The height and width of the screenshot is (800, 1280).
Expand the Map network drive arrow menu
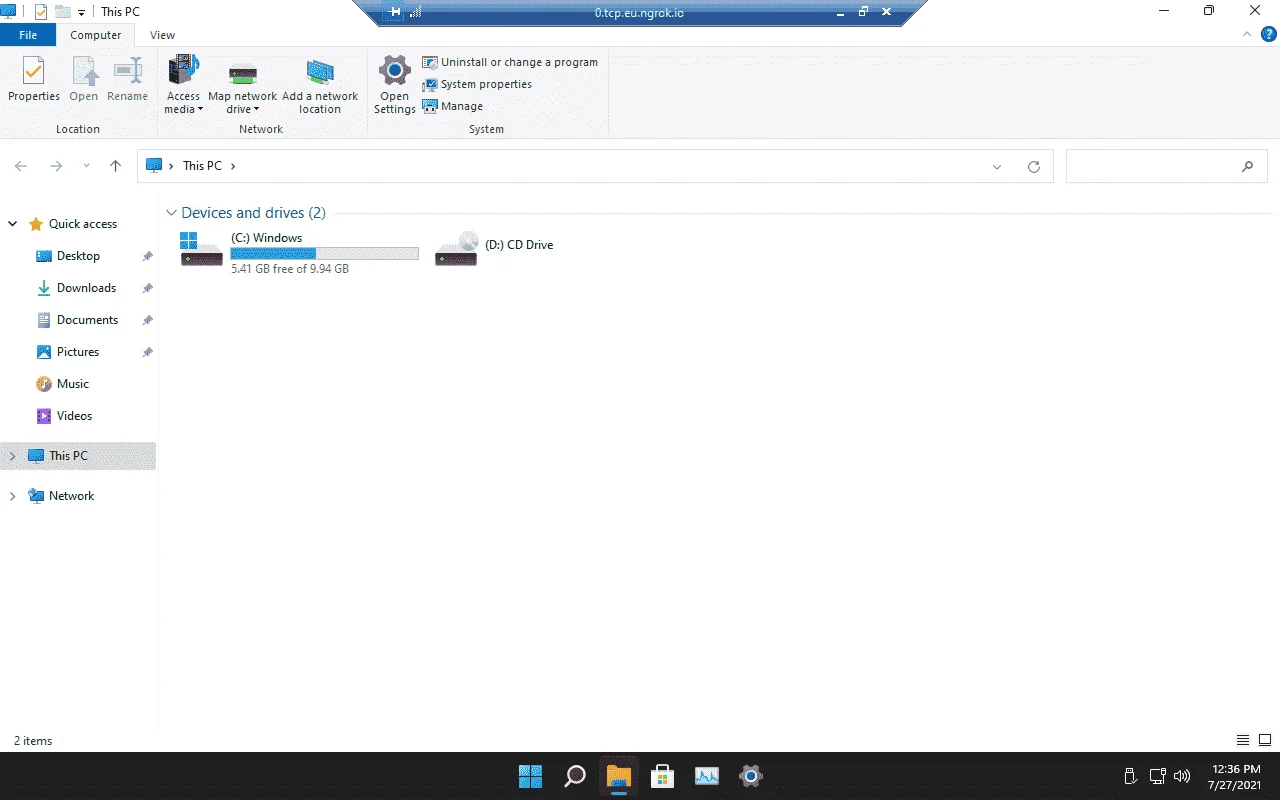click(256, 110)
